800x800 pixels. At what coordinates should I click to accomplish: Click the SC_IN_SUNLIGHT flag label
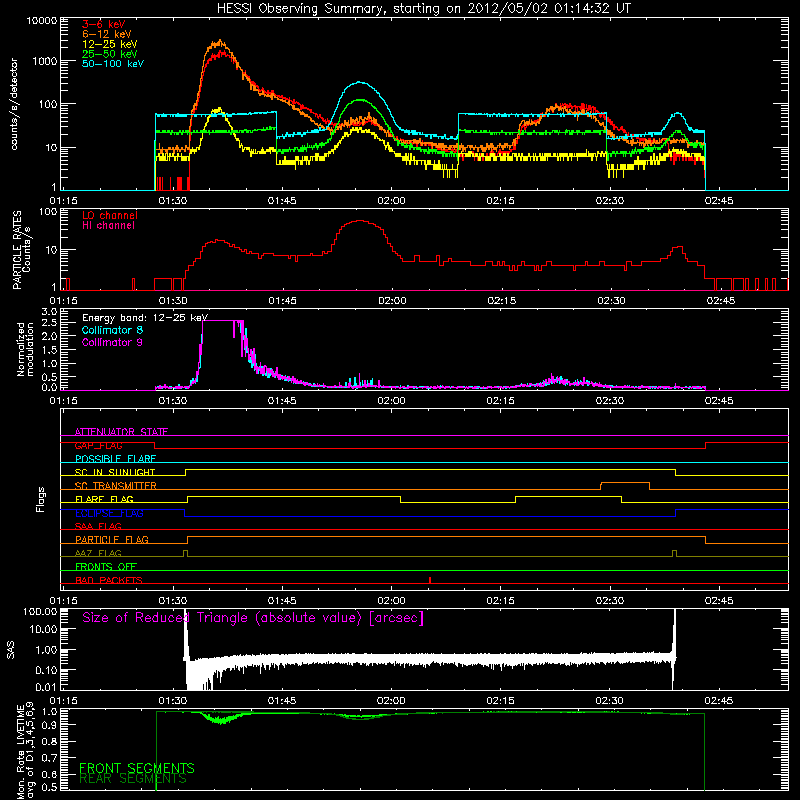pyautogui.click(x=115, y=472)
